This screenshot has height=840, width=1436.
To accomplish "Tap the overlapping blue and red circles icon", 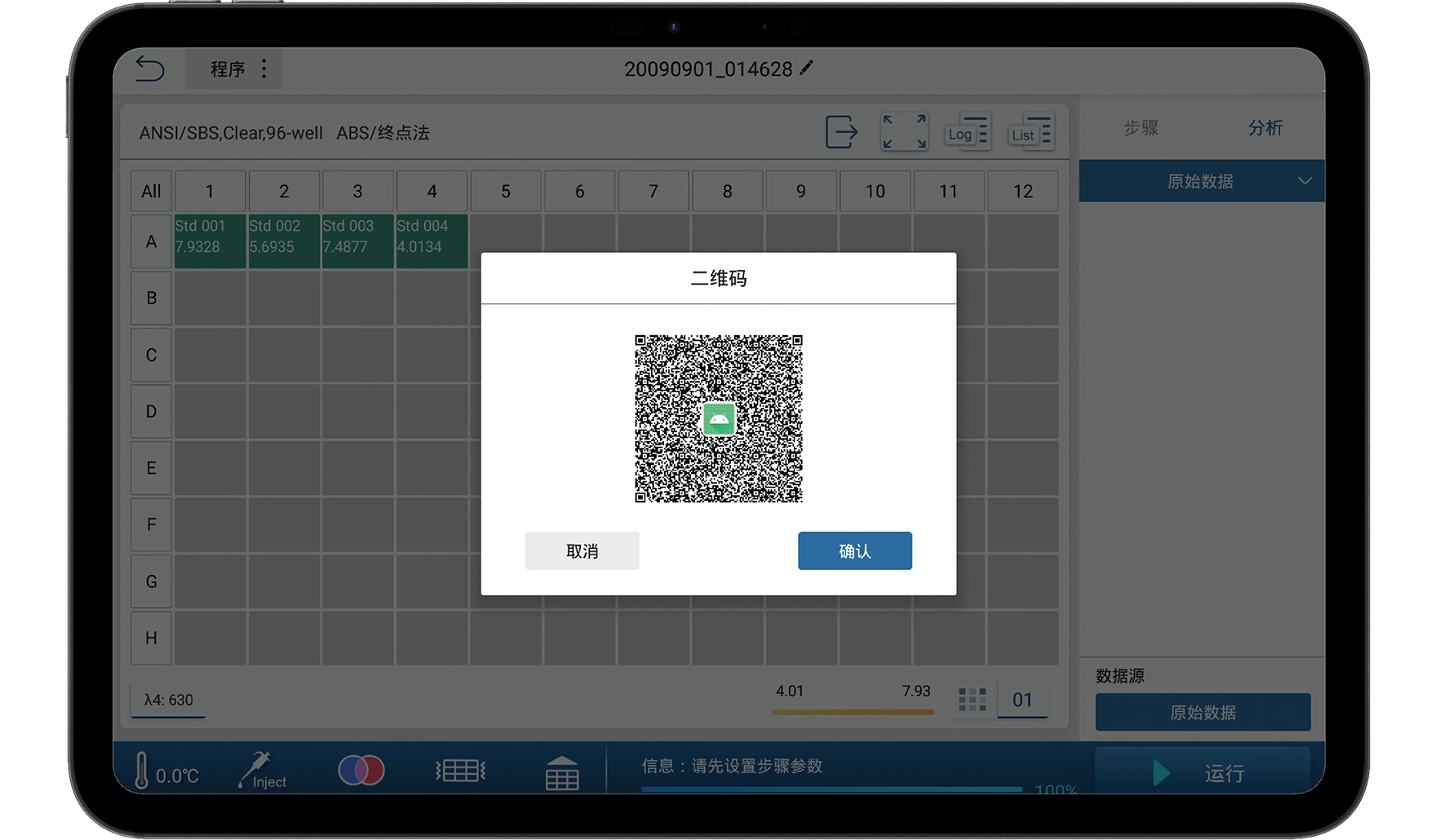I will point(361,770).
